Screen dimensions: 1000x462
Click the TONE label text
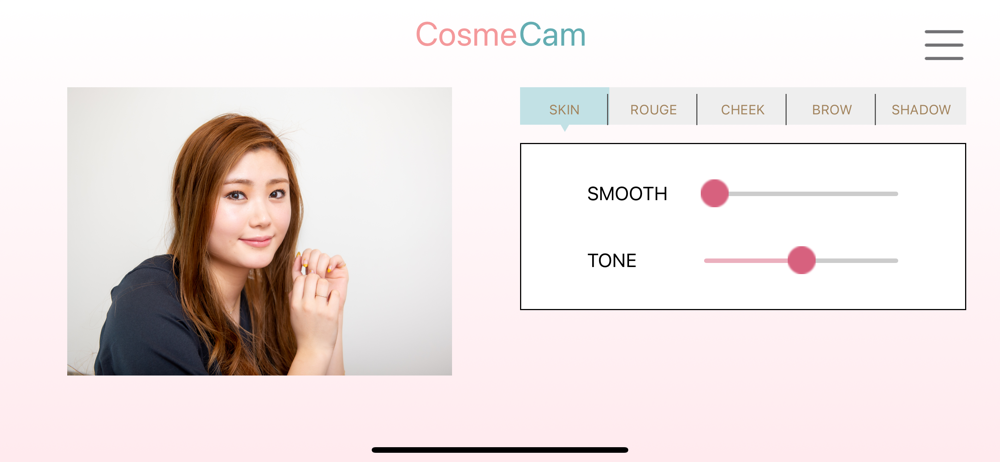pyautogui.click(x=612, y=260)
